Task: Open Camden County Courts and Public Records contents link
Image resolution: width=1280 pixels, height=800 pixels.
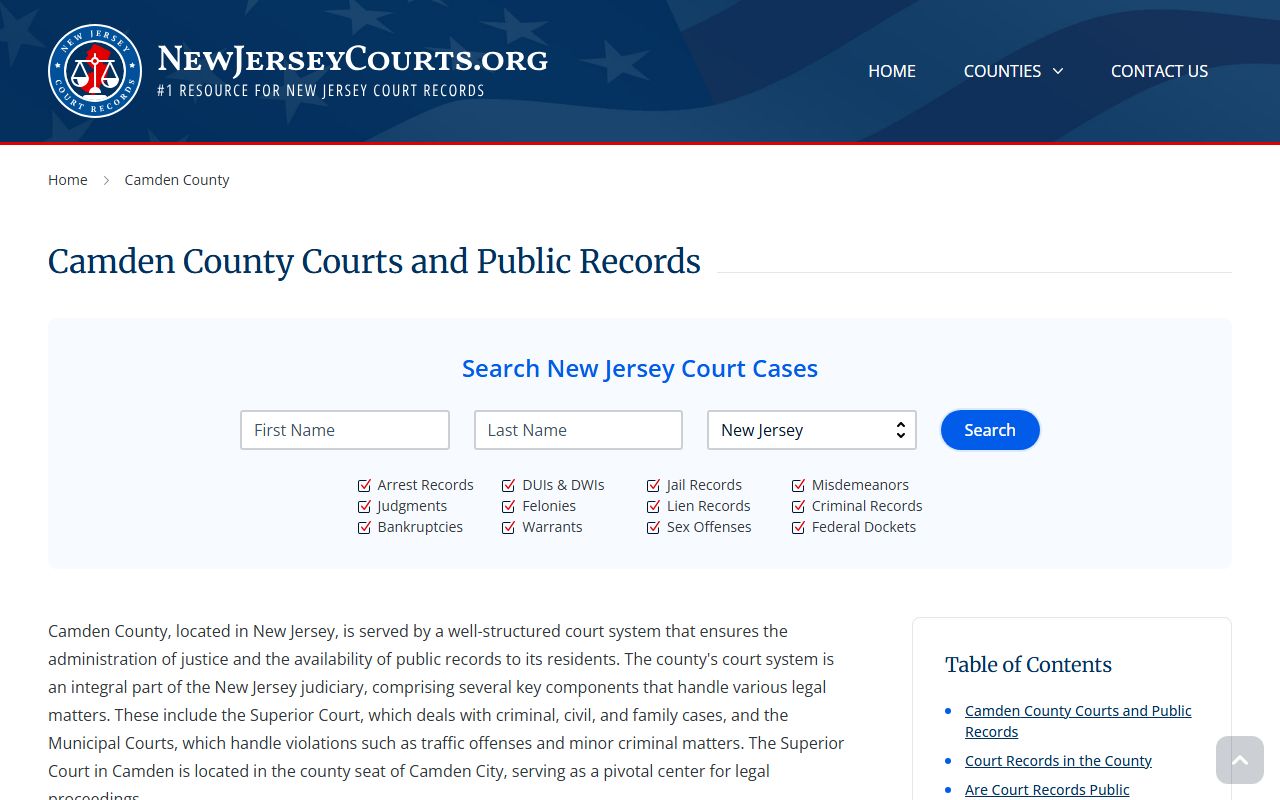Action: click(1078, 721)
